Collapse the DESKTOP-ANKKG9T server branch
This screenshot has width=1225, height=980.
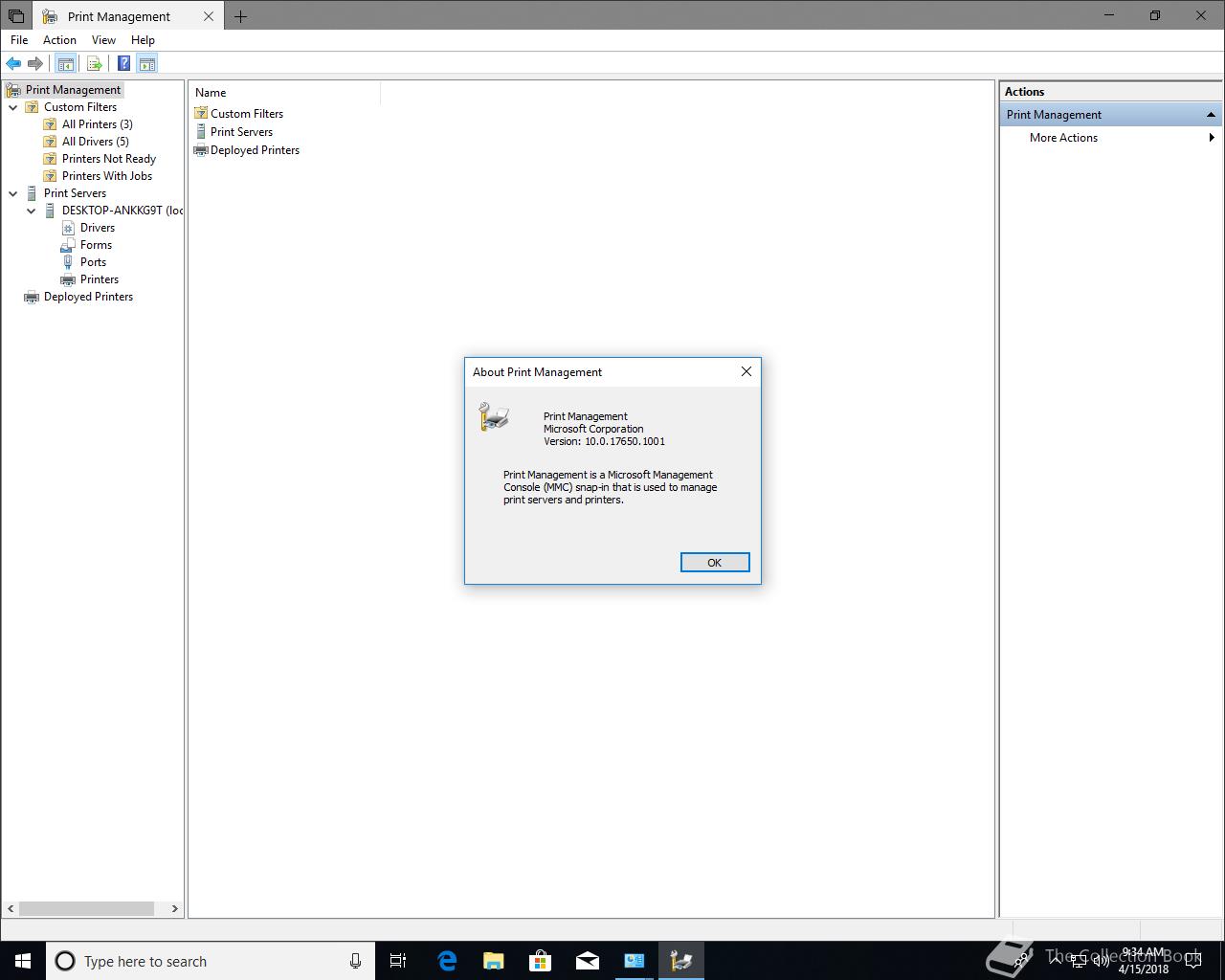32,211
